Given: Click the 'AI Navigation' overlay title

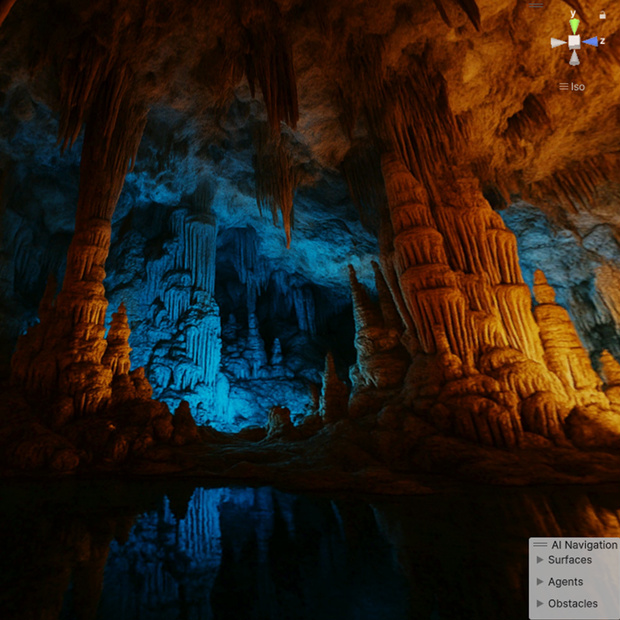Looking at the screenshot, I should (x=584, y=545).
